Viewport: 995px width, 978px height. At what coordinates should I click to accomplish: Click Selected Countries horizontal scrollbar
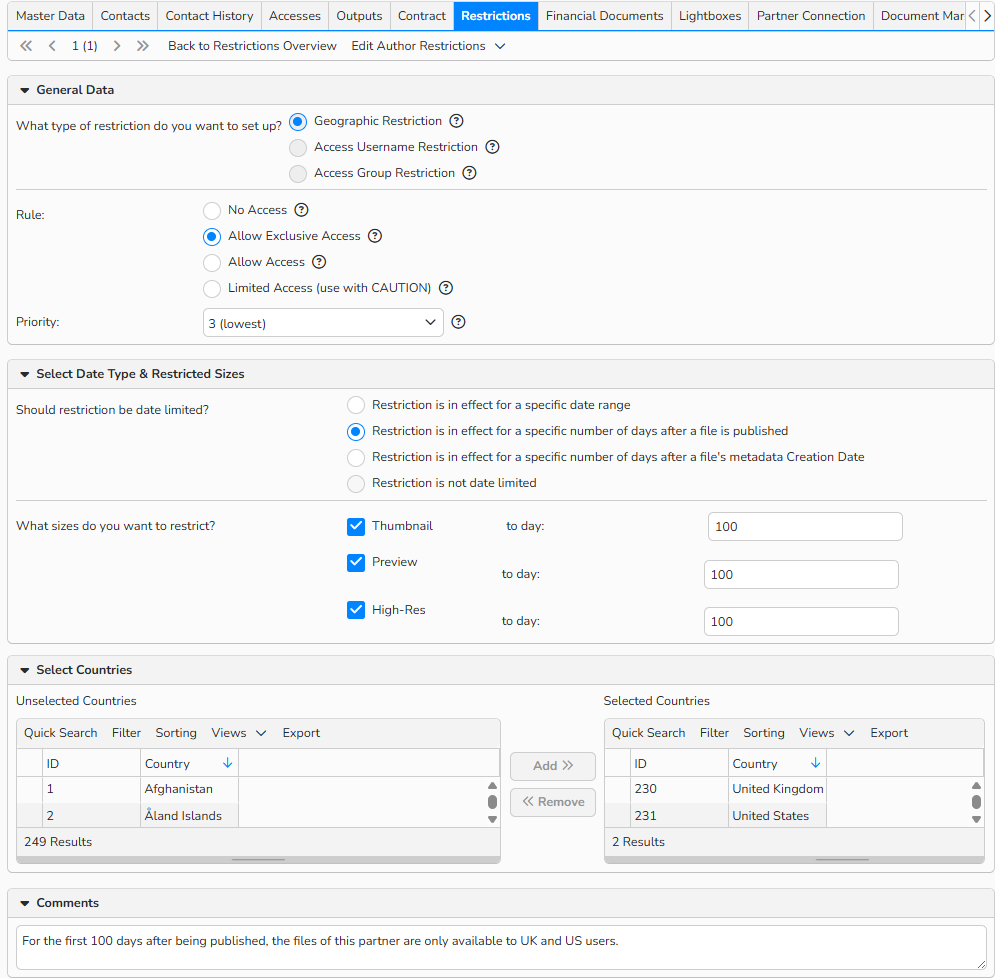coord(794,860)
